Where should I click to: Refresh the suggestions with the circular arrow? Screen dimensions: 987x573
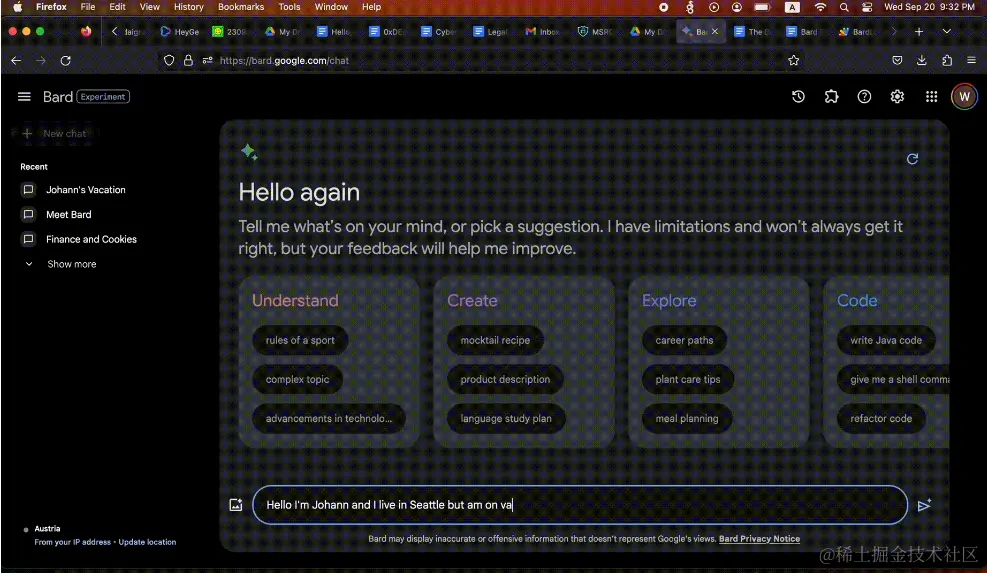click(912, 159)
